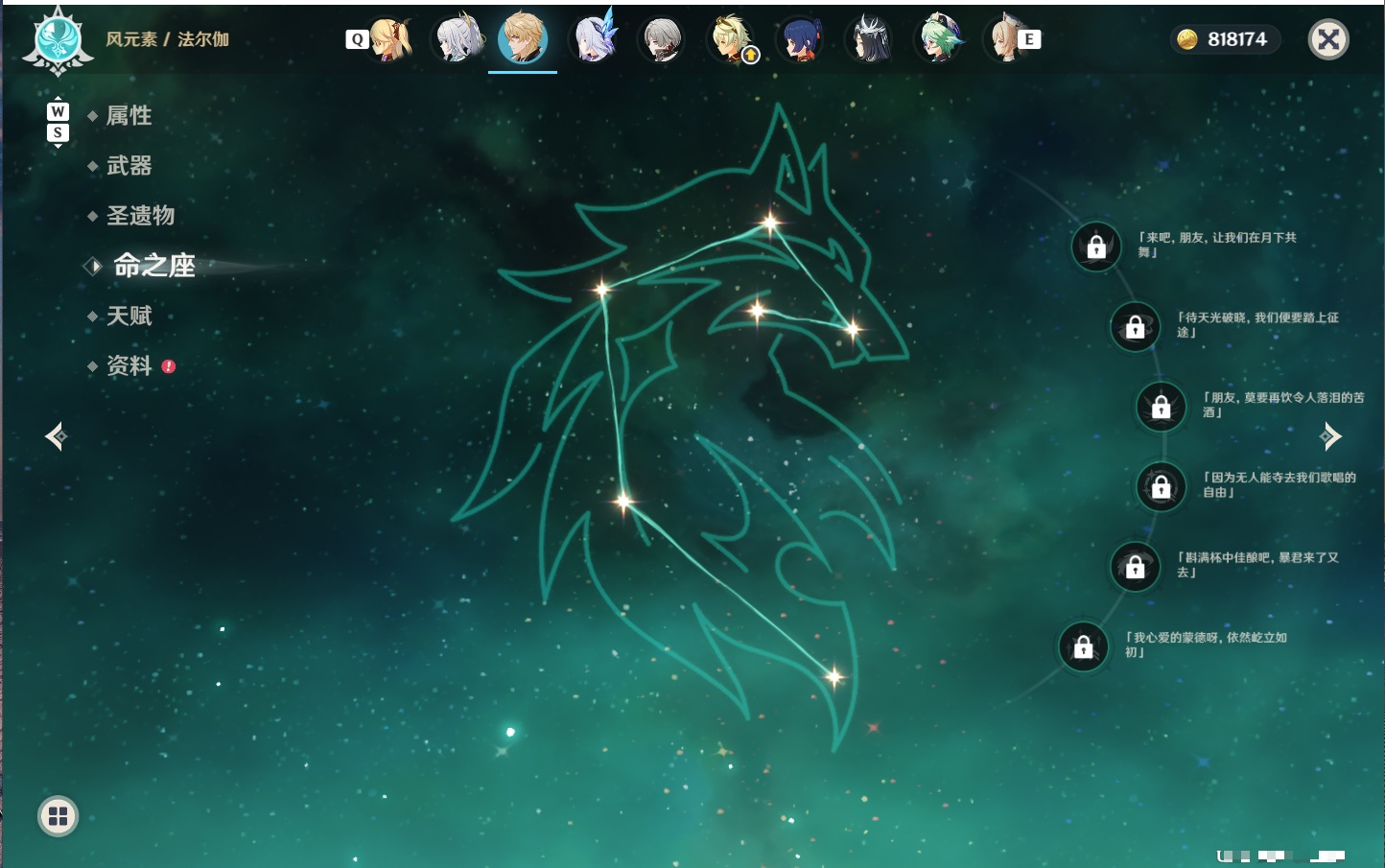Select the green-haired character with hat
This screenshot has width=1385, height=868.
938,39
